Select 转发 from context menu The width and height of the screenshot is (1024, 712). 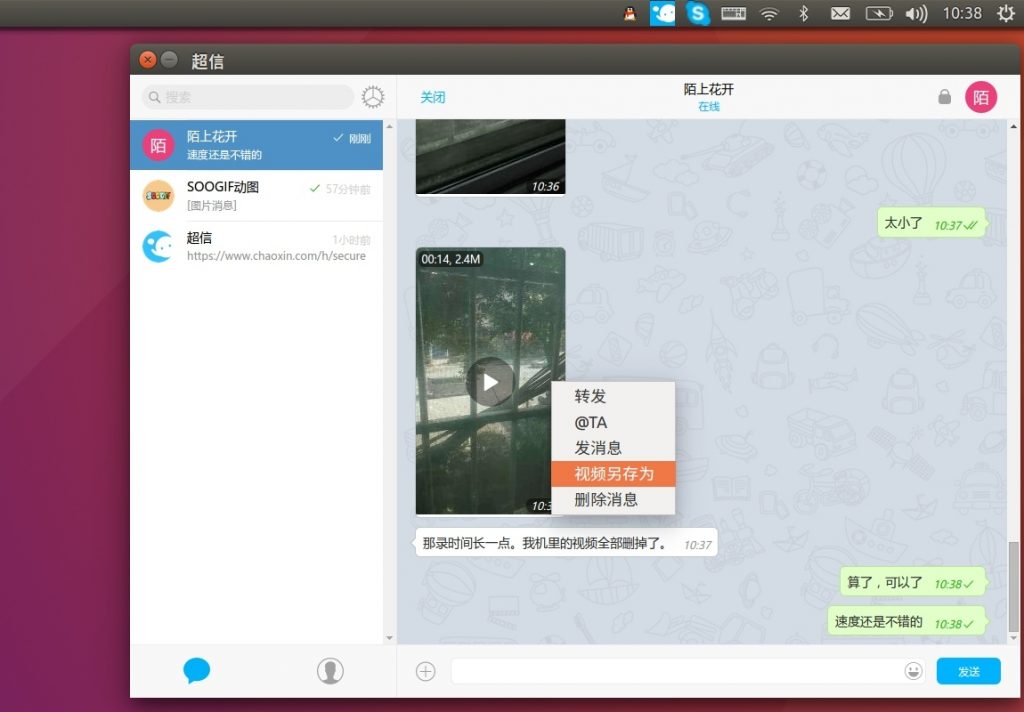pos(591,396)
